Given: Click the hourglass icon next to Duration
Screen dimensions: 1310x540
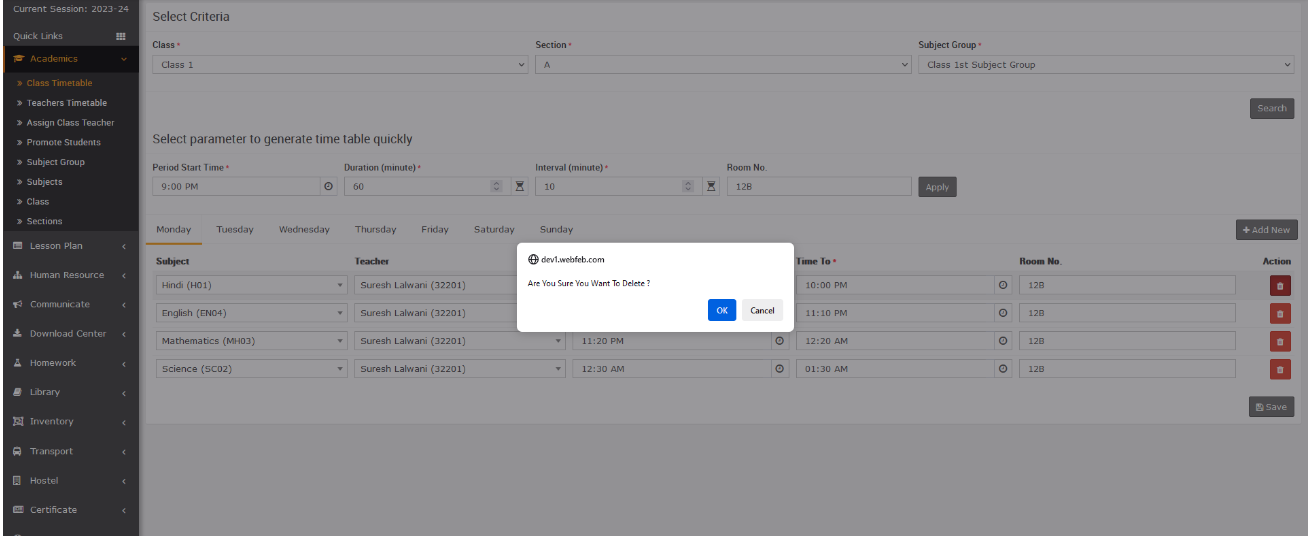Looking at the screenshot, I should [520, 187].
